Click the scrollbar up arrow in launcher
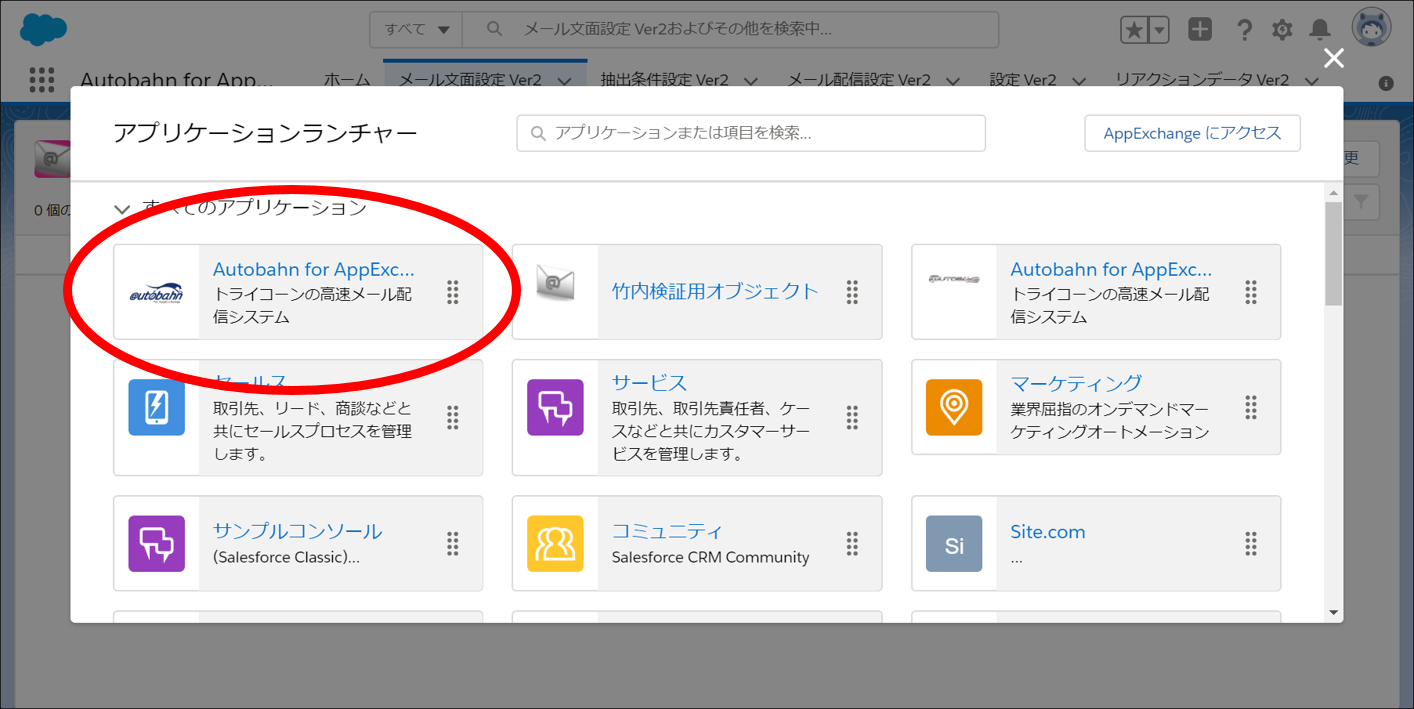This screenshot has width=1414, height=709. click(1333, 192)
